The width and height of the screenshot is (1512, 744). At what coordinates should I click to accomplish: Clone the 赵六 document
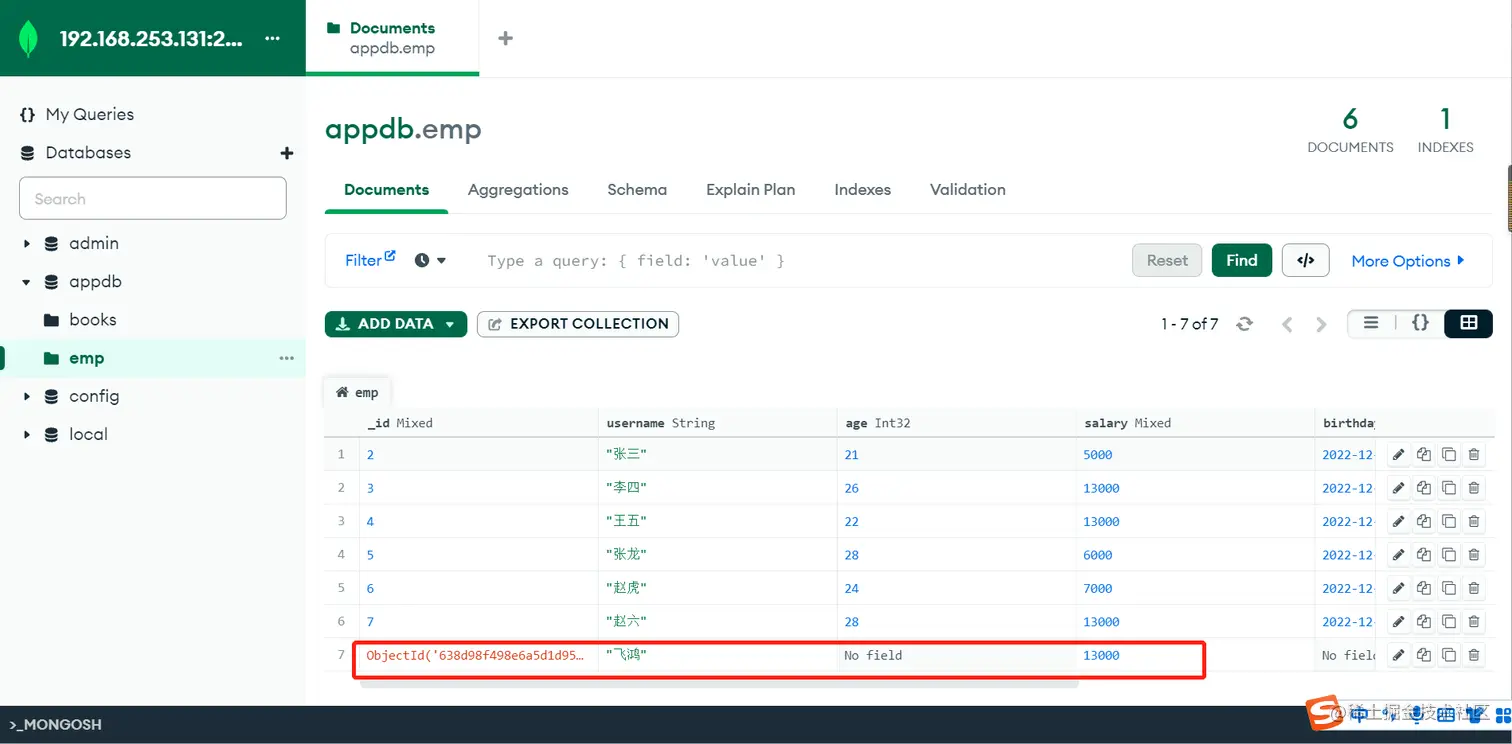(1448, 621)
